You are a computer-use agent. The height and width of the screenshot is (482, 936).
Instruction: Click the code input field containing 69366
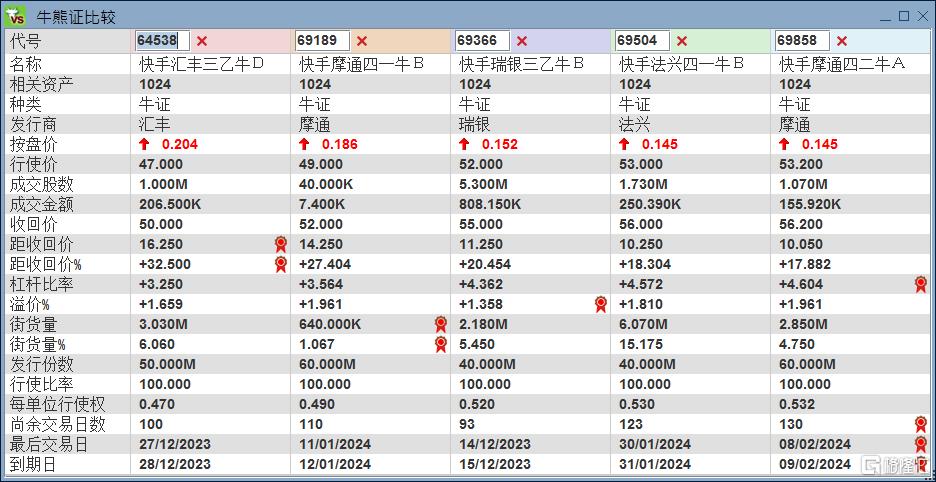coord(482,41)
